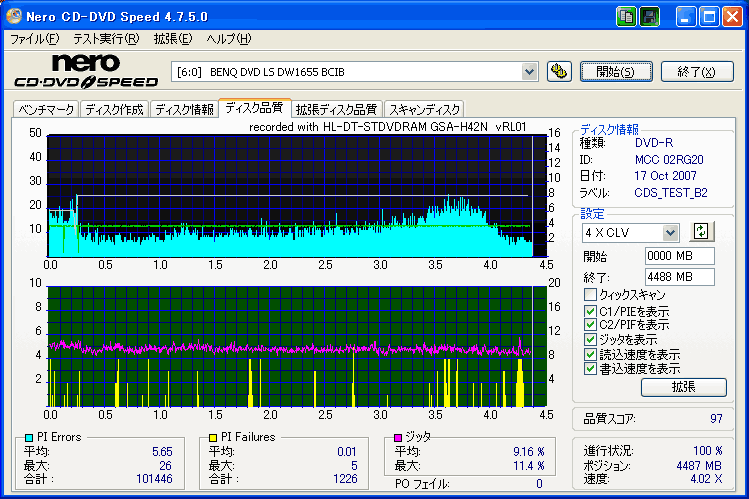
Task: Switch to ディスク情報 tab
Action: [x=184, y=110]
